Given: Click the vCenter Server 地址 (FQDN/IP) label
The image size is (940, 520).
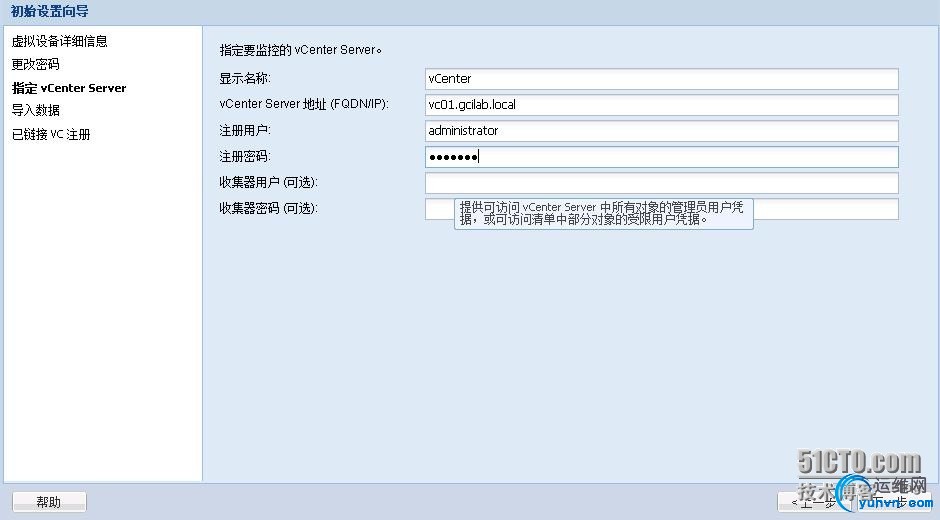Looking at the screenshot, I should pos(304,104).
